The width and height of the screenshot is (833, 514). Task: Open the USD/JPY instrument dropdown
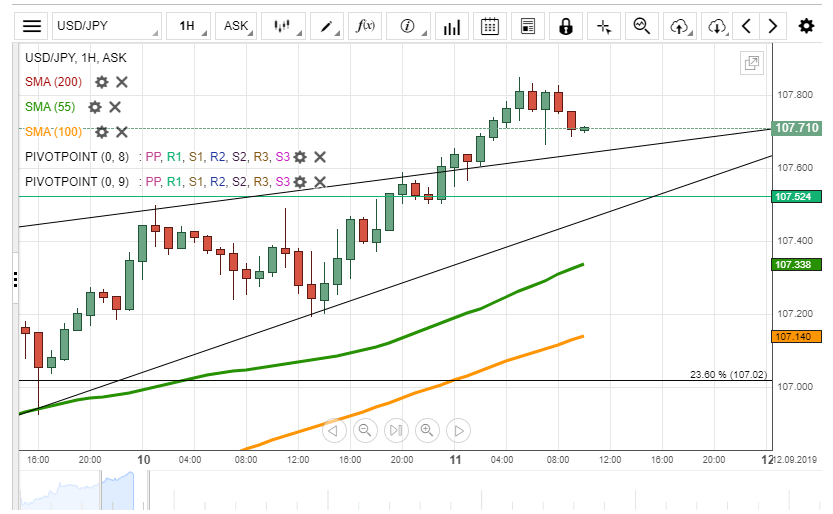pos(105,26)
